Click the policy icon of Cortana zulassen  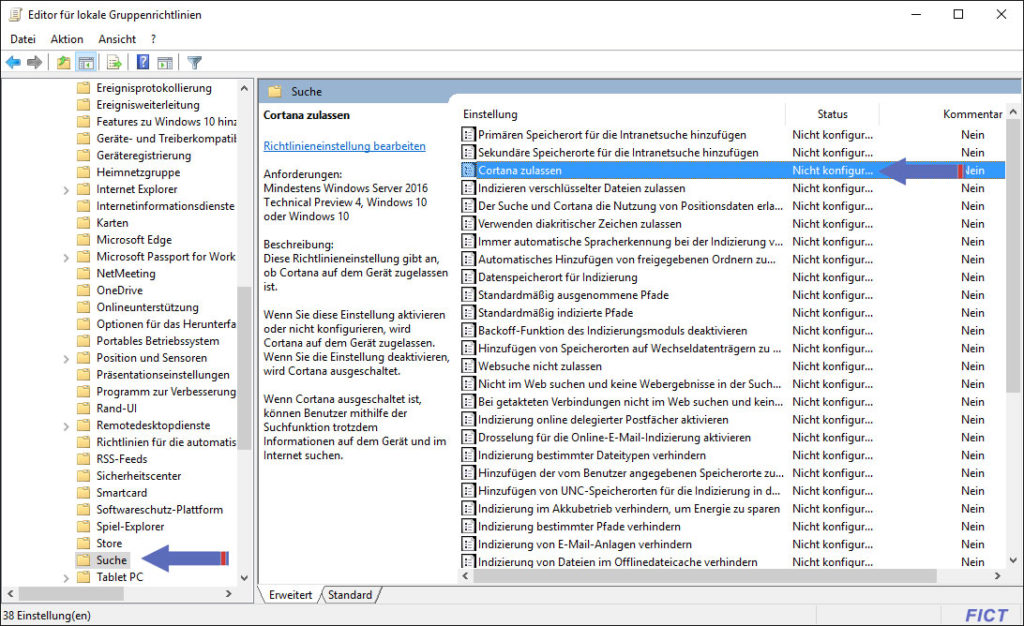click(x=468, y=170)
